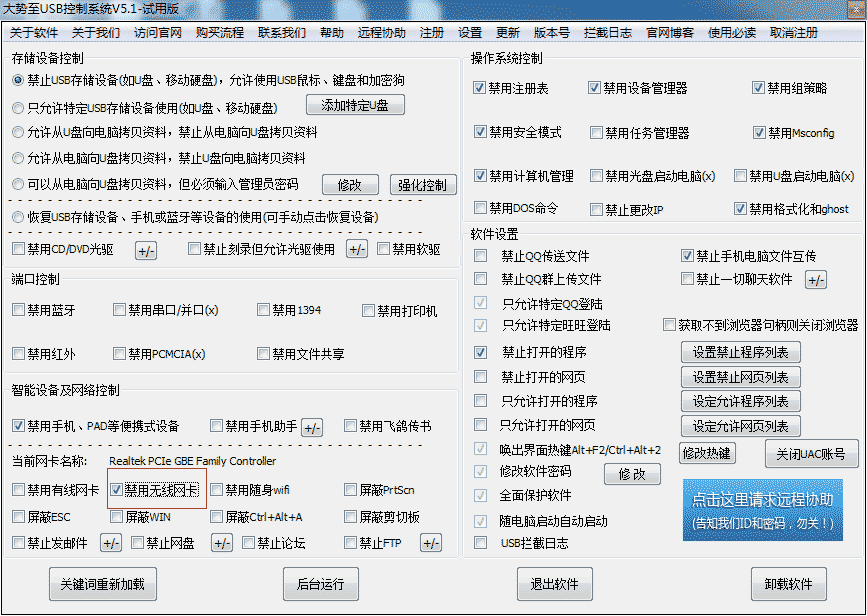Click 远程协助 in the menu bar

tap(382, 32)
